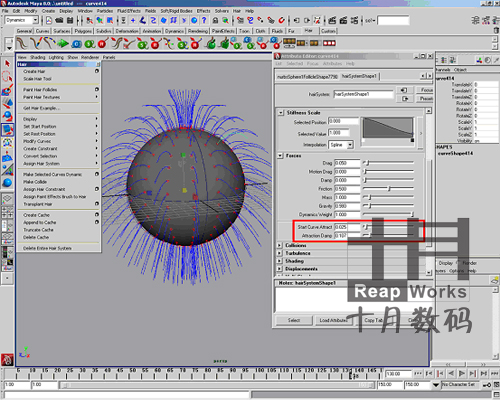Click frame 50 on the time slider
Screen dimensions: 500x400
pos(133,373)
